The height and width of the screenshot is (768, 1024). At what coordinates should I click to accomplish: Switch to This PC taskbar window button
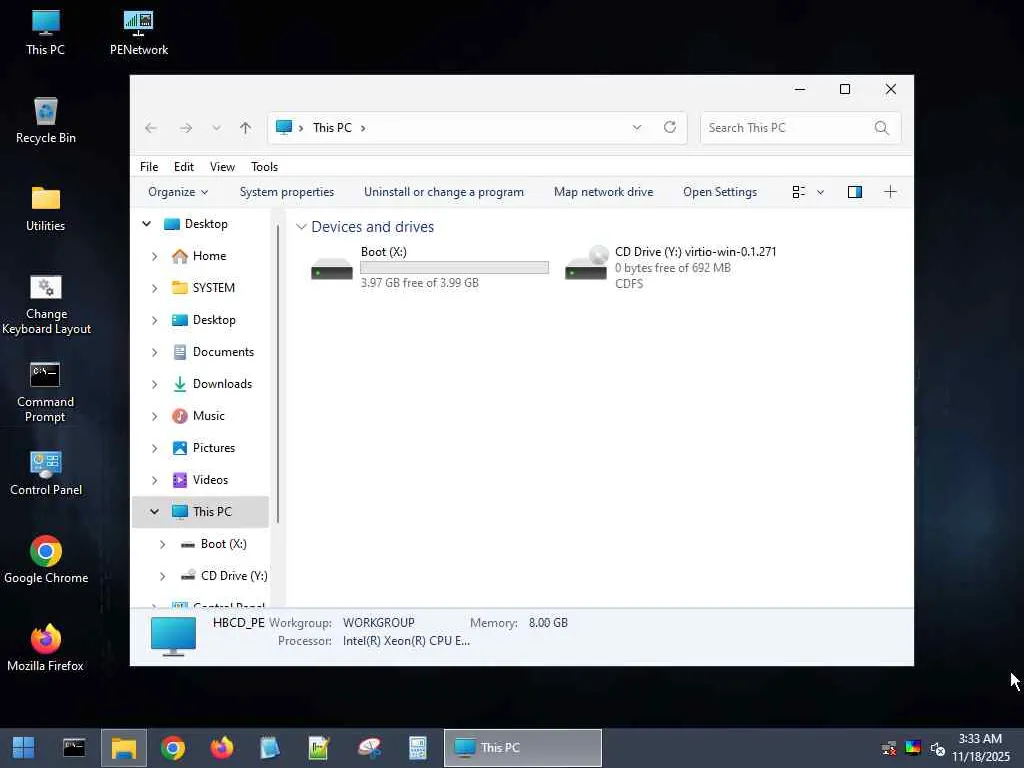[522, 748]
